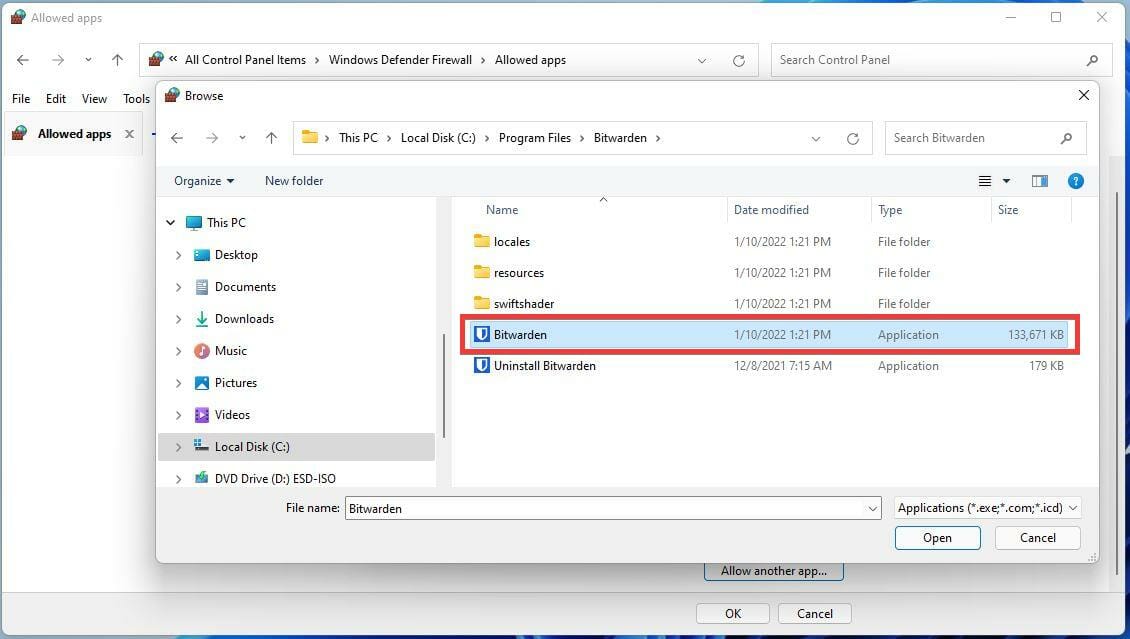Refresh the Allowed apps Control Panel window
Image resolution: width=1130 pixels, height=639 pixels.
(739, 61)
